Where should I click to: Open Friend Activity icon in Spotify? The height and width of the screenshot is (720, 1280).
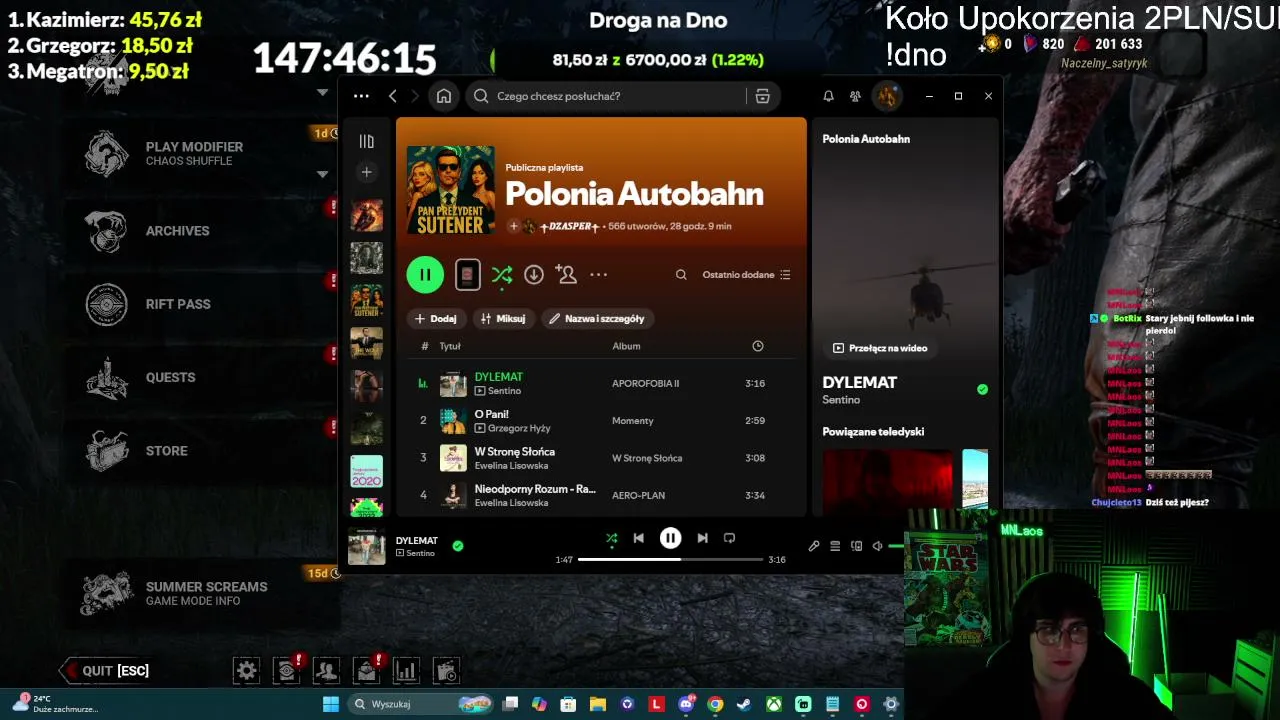pos(855,96)
